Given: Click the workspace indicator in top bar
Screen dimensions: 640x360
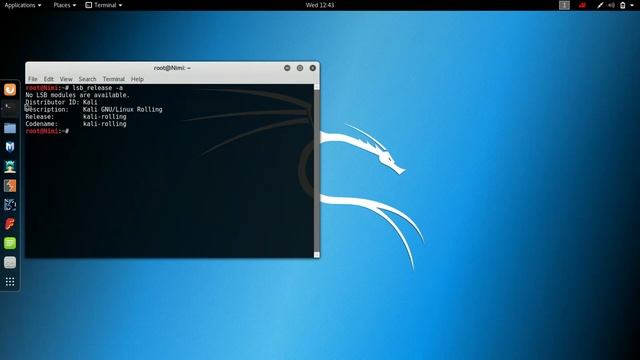Looking at the screenshot, I should (x=564, y=5).
